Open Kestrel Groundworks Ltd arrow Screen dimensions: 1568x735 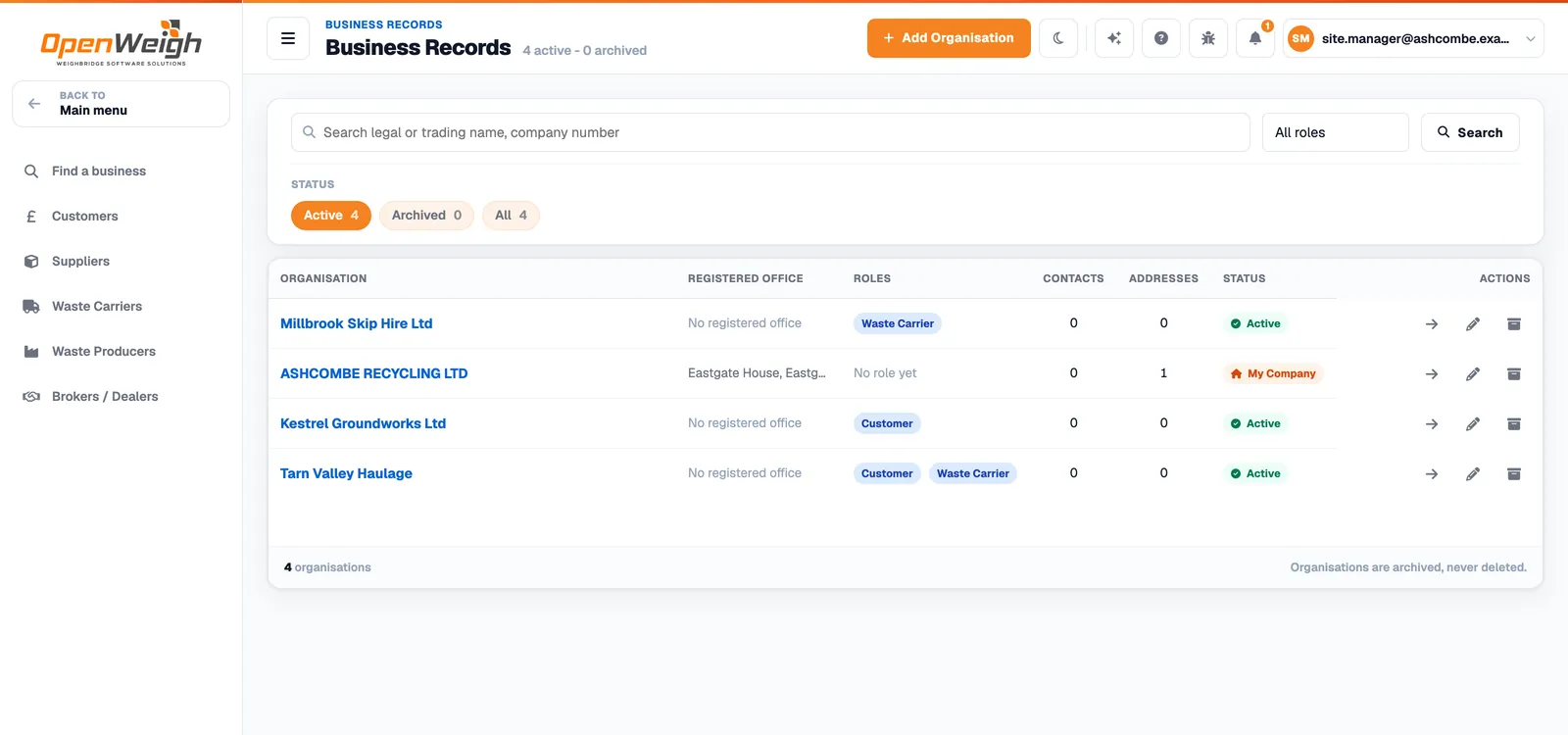tap(1432, 423)
